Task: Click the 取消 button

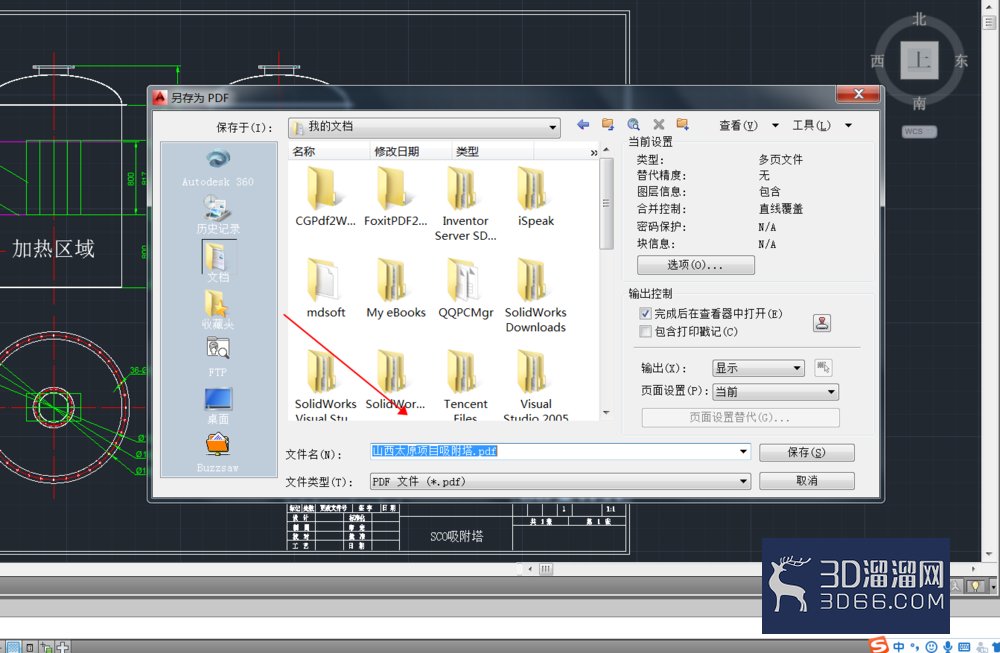Action: (807, 481)
